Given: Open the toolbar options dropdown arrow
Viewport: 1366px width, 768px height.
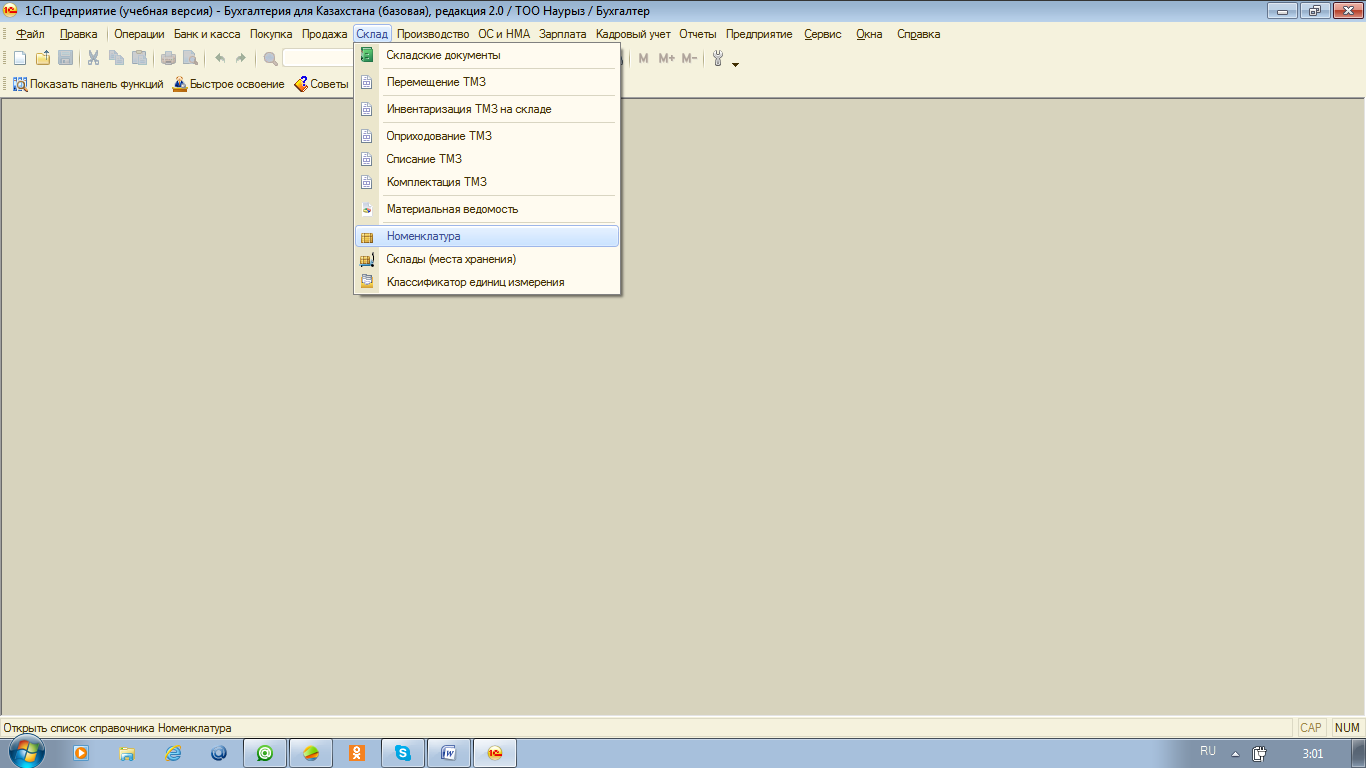Looking at the screenshot, I should click(x=736, y=64).
